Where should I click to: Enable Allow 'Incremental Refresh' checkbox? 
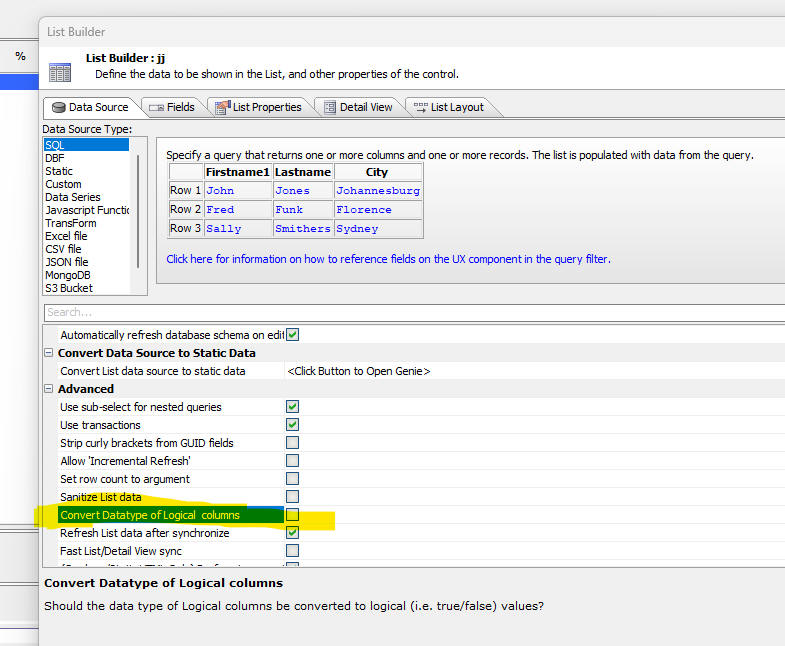(x=293, y=461)
